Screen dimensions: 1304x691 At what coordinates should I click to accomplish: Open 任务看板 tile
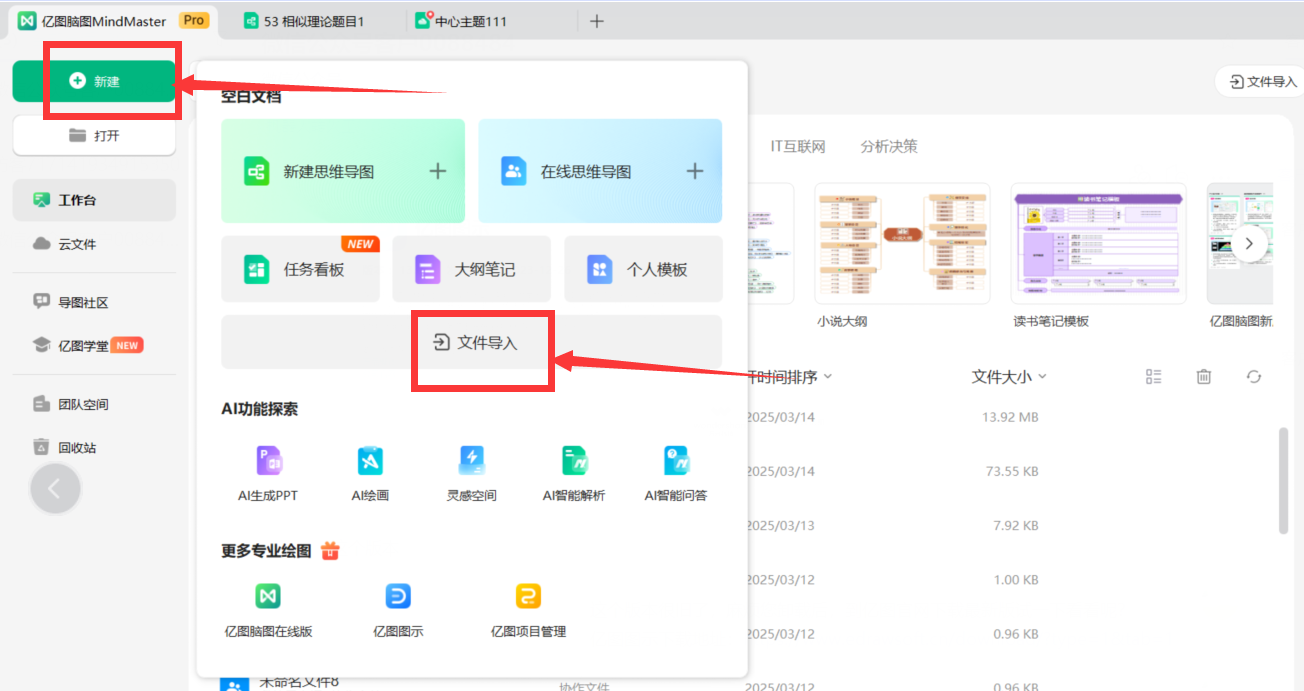coord(300,269)
